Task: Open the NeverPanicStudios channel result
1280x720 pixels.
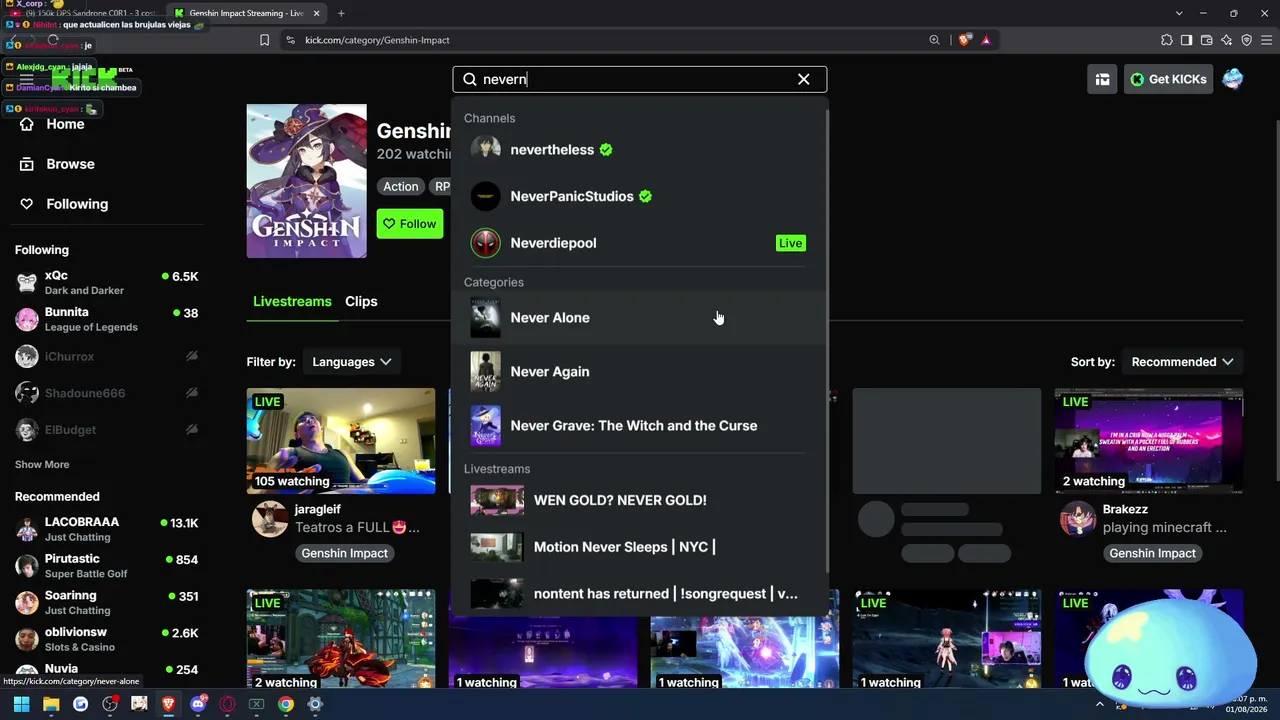Action: click(639, 196)
